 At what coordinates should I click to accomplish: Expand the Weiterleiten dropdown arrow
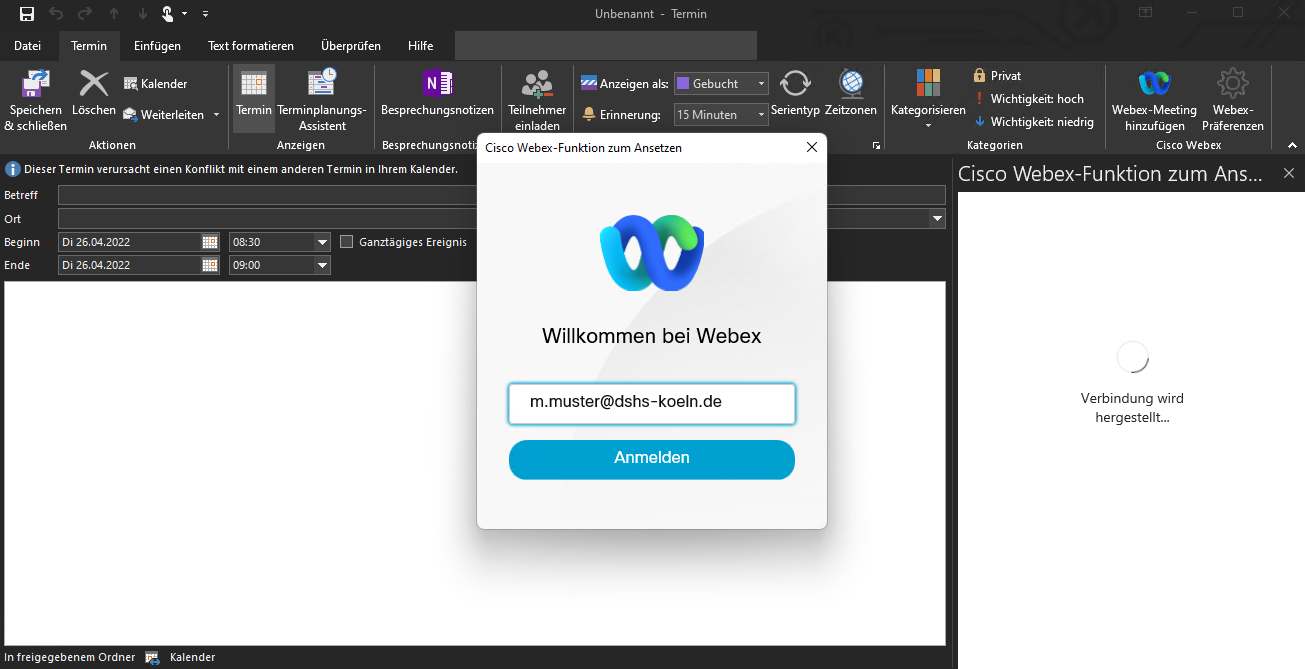216,115
